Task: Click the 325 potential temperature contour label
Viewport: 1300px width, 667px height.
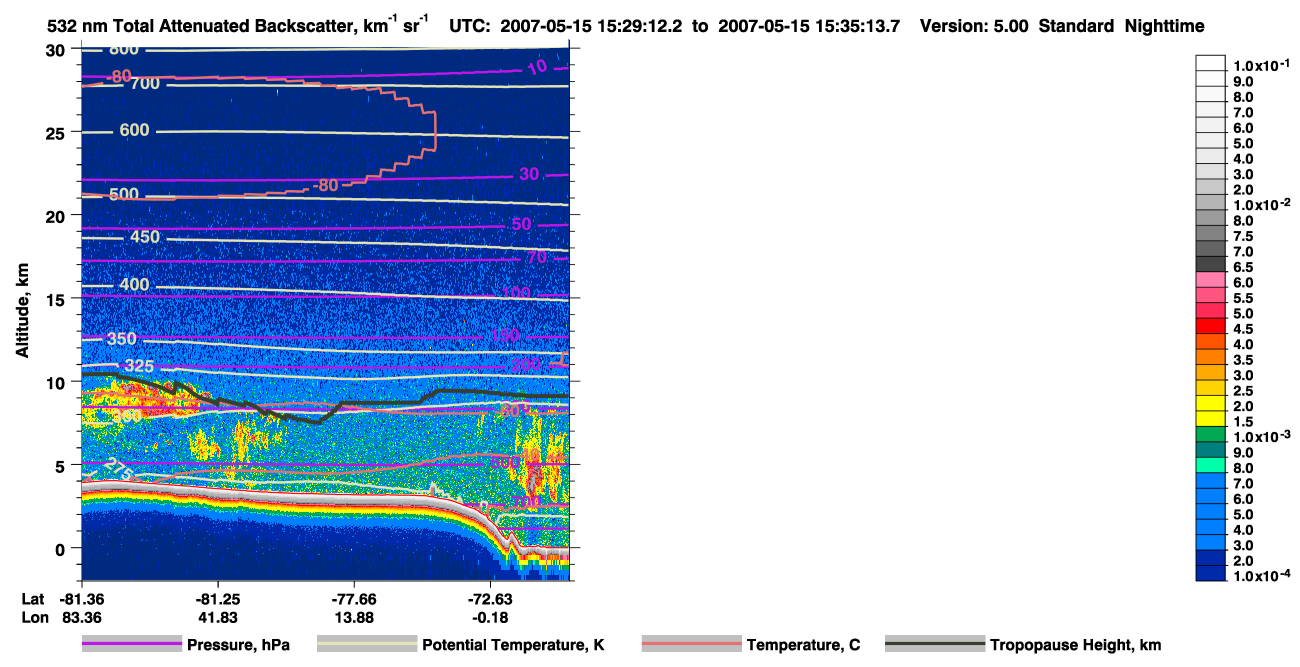Action: [140, 366]
